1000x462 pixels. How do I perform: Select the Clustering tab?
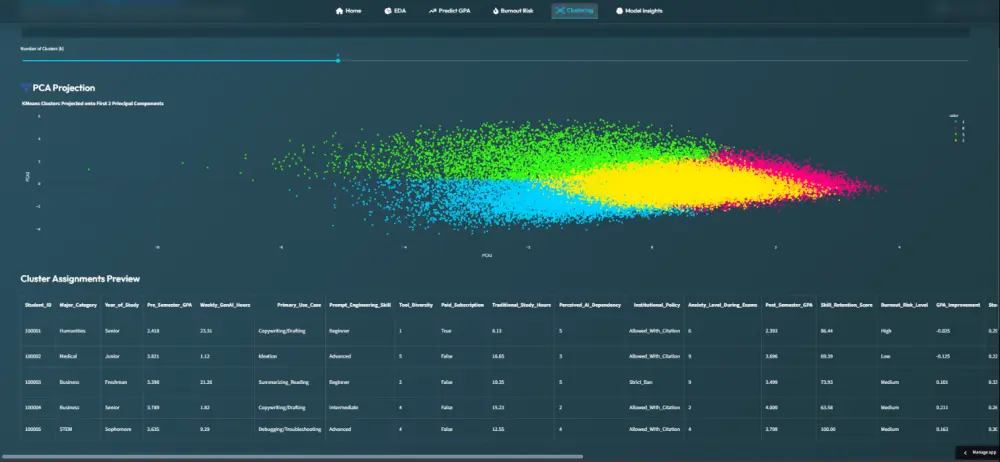[575, 11]
